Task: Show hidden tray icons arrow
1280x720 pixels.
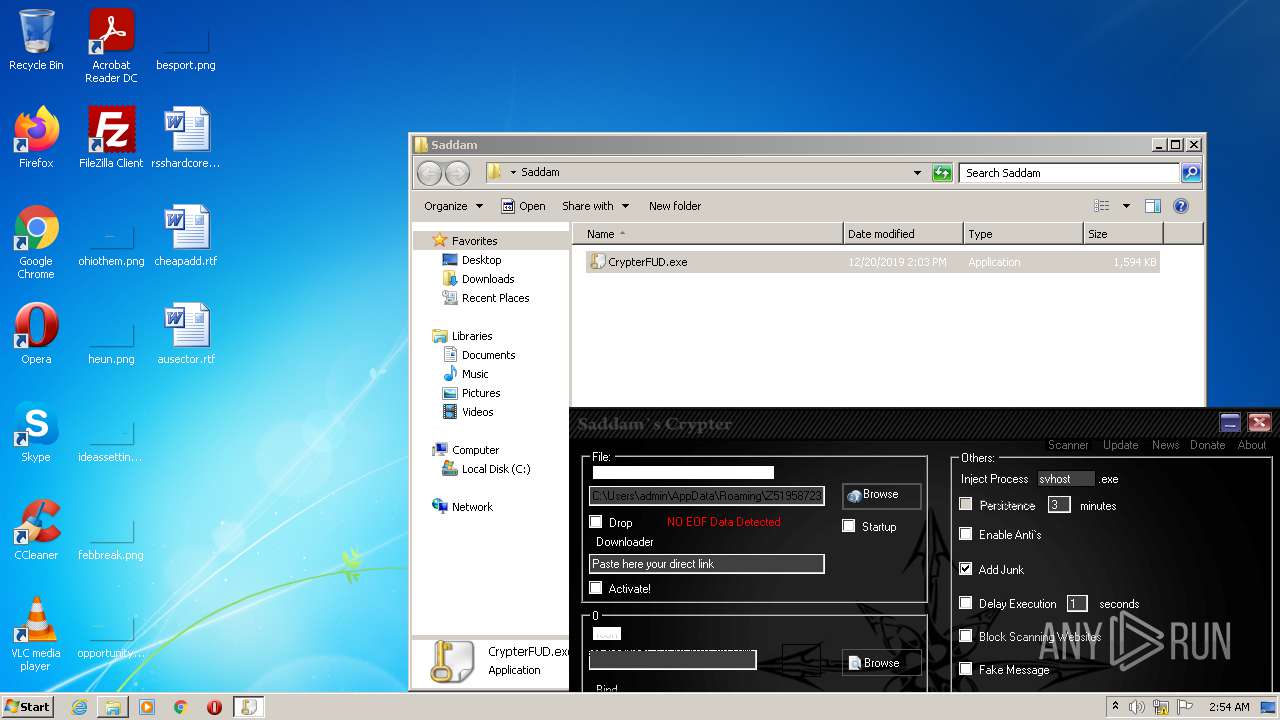Action: 1115,707
